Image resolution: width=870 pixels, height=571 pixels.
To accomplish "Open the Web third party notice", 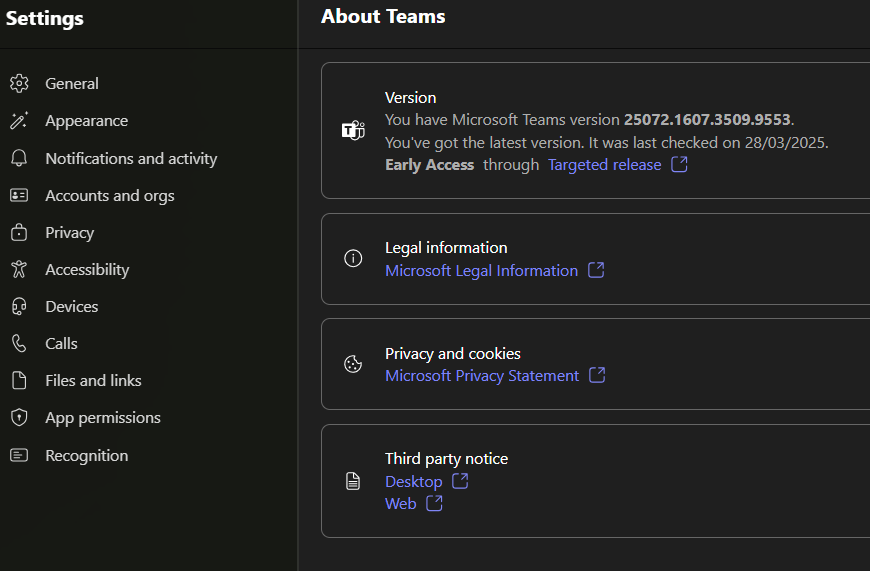I will (400, 504).
